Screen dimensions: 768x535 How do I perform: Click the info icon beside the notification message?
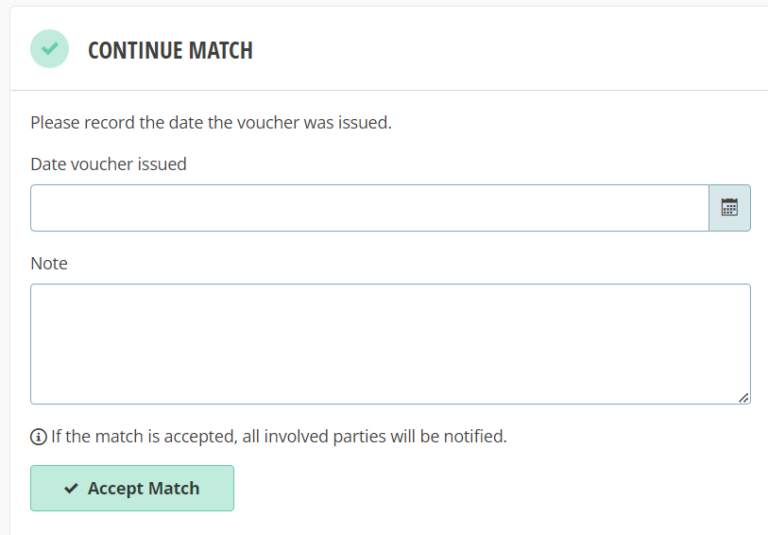point(38,436)
